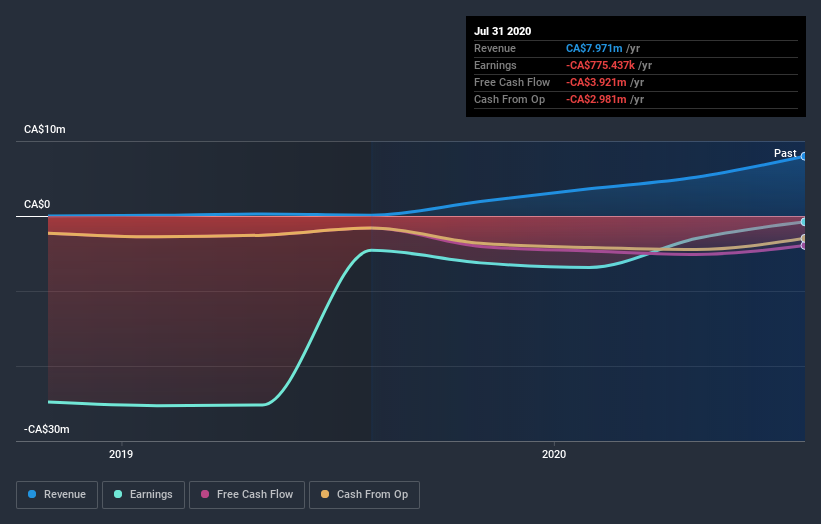This screenshot has width=821, height=524.
Task: Click the orange Cash From Op endpoint marker
Action: 804,239
